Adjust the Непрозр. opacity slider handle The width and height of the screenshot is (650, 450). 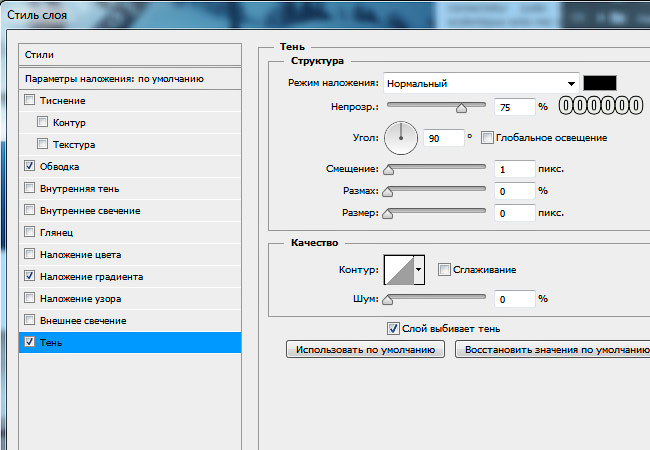(x=461, y=108)
